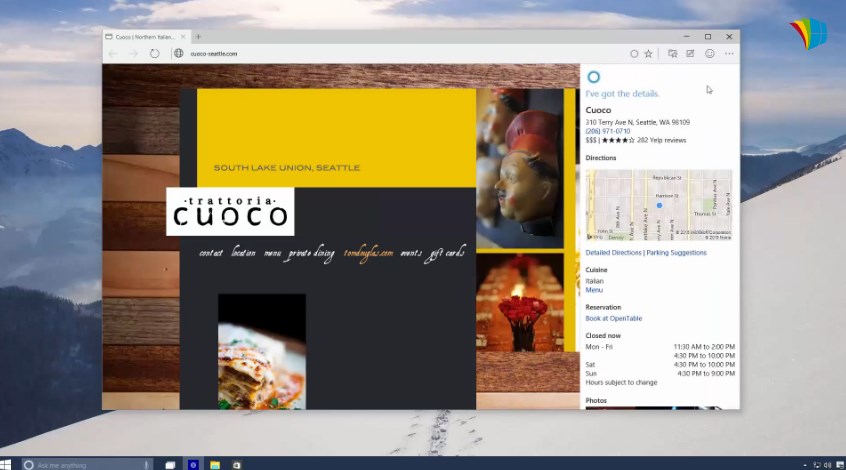Open the More actions ellipsis menu
846x470 pixels.
(x=729, y=53)
